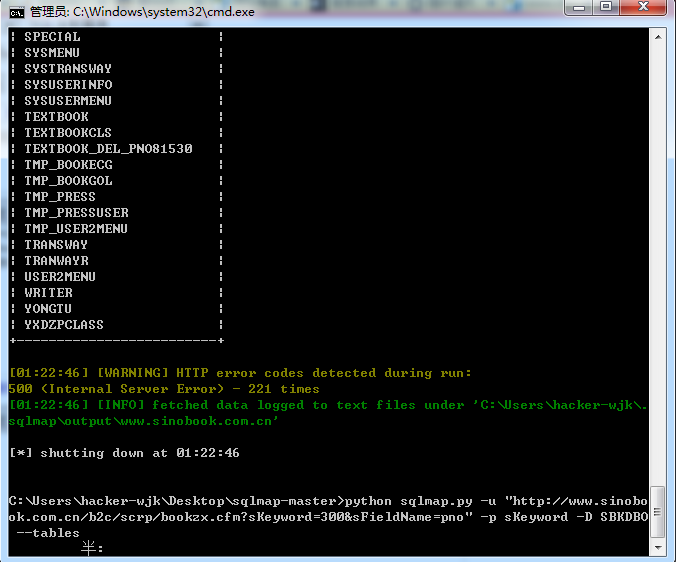
Task: Click the INFO fetched data logged line
Action: [x=328, y=405]
